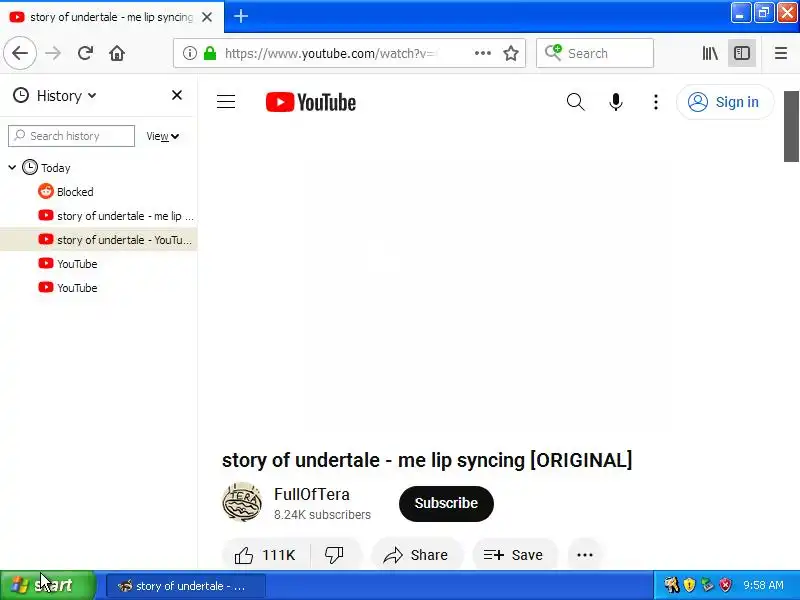This screenshot has width=800, height=600.
Task: Dislike the video with thumbs down
Action: pos(335,555)
